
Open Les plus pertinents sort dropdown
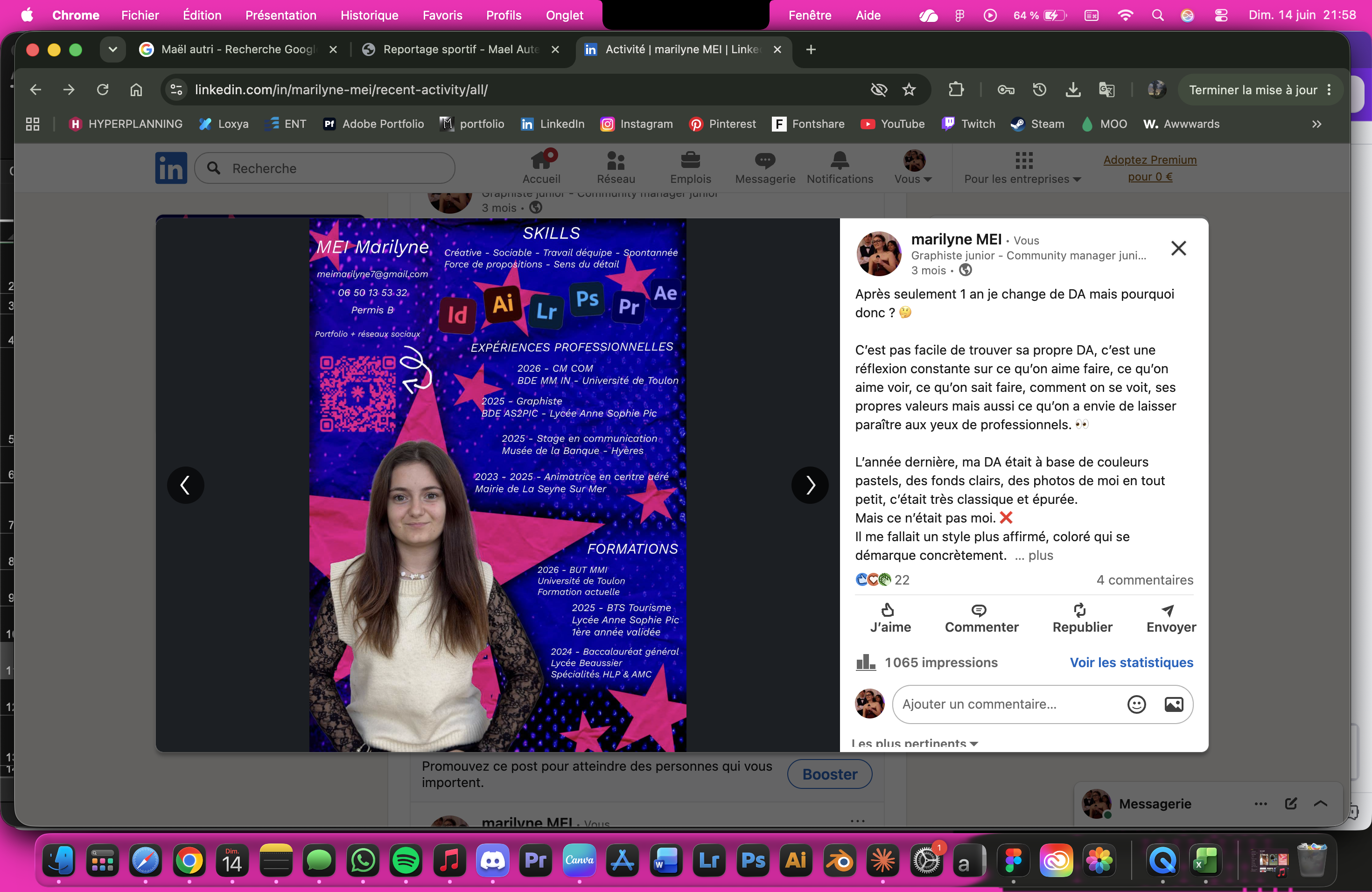[x=915, y=743]
